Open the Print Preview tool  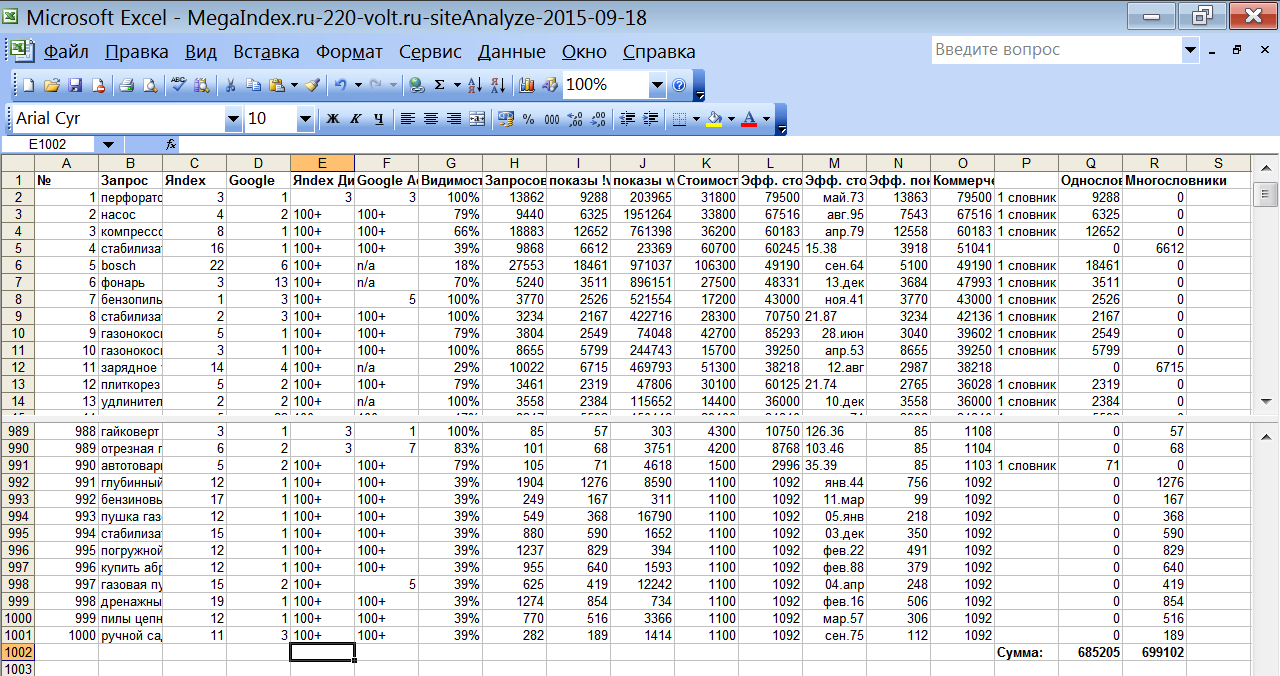click(x=150, y=86)
